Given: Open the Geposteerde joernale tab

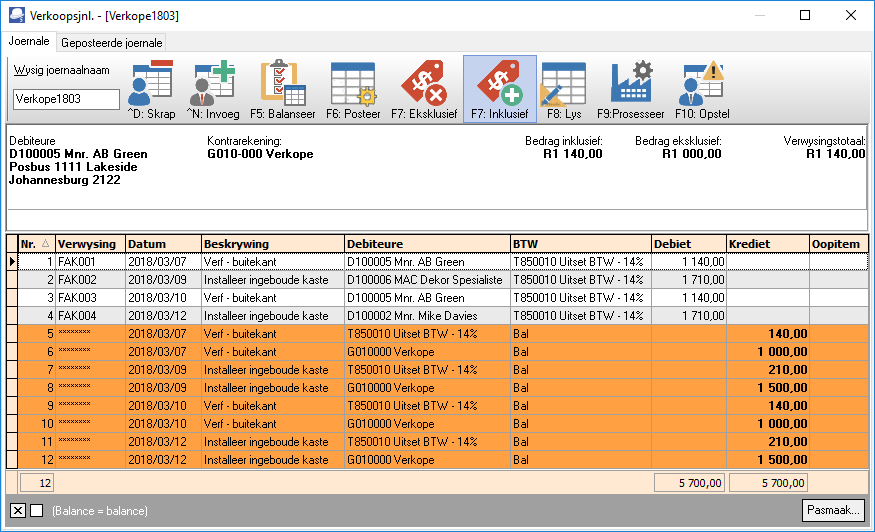Looking at the screenshot, I should (112, 43).
